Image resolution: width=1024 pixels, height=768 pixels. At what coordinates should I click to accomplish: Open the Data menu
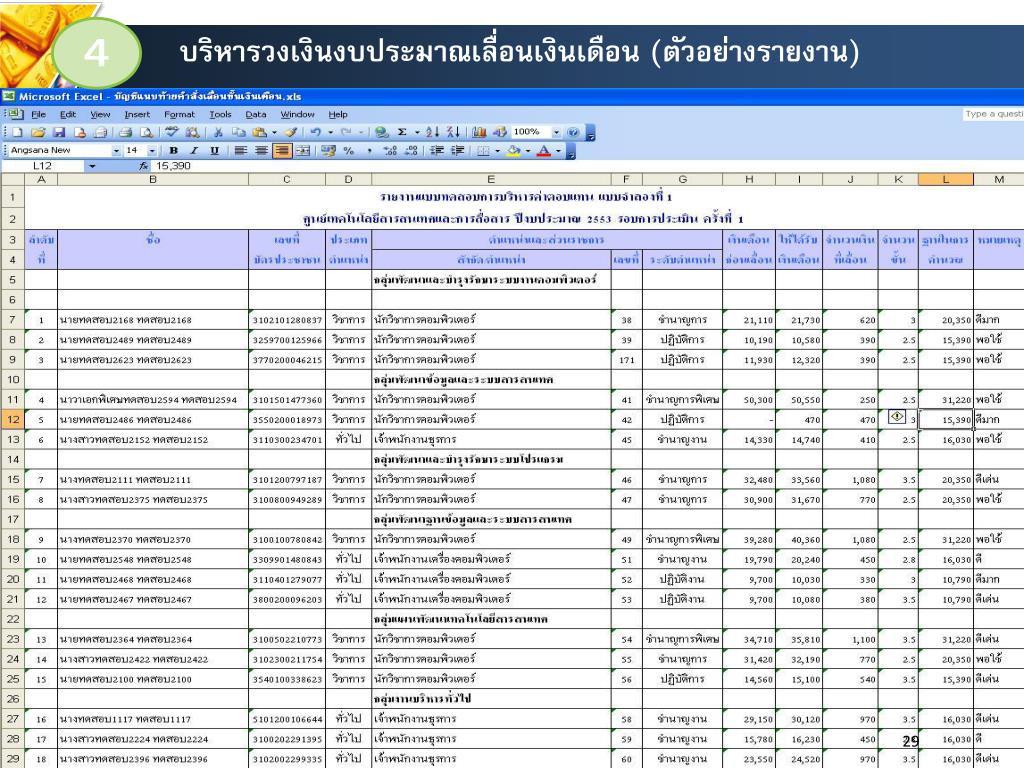tap(256, 114)
